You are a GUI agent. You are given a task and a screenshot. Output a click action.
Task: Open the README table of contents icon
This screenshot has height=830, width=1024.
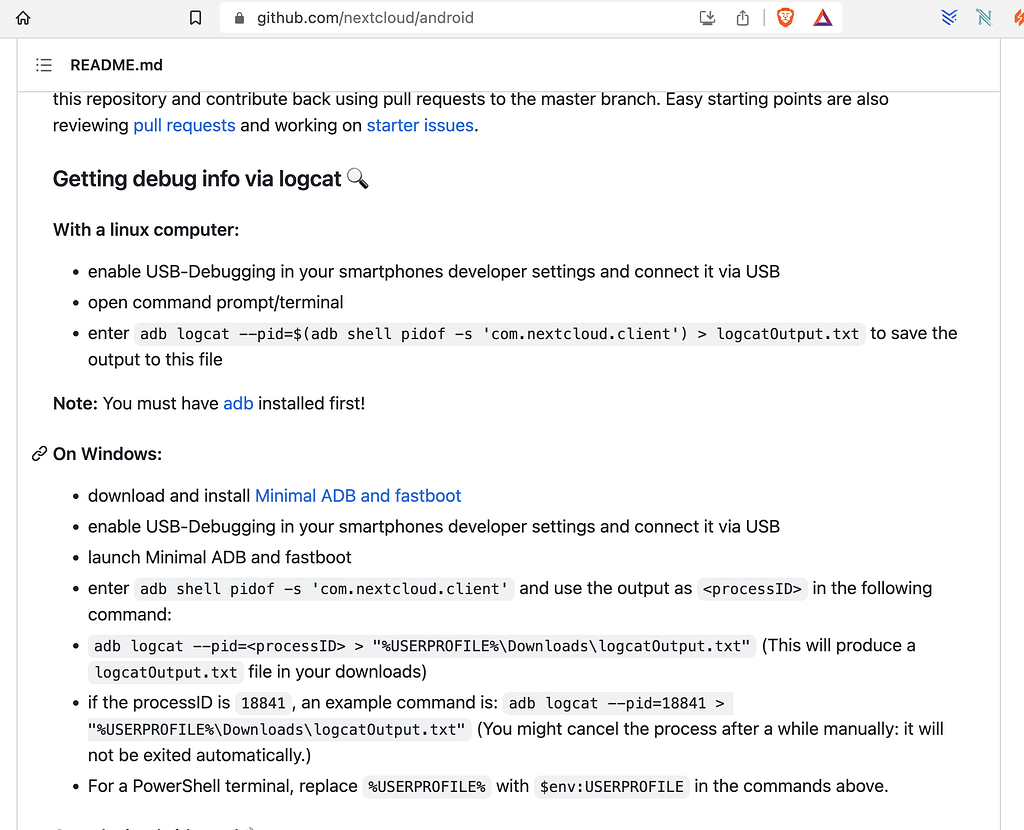(x=44, y=64)
